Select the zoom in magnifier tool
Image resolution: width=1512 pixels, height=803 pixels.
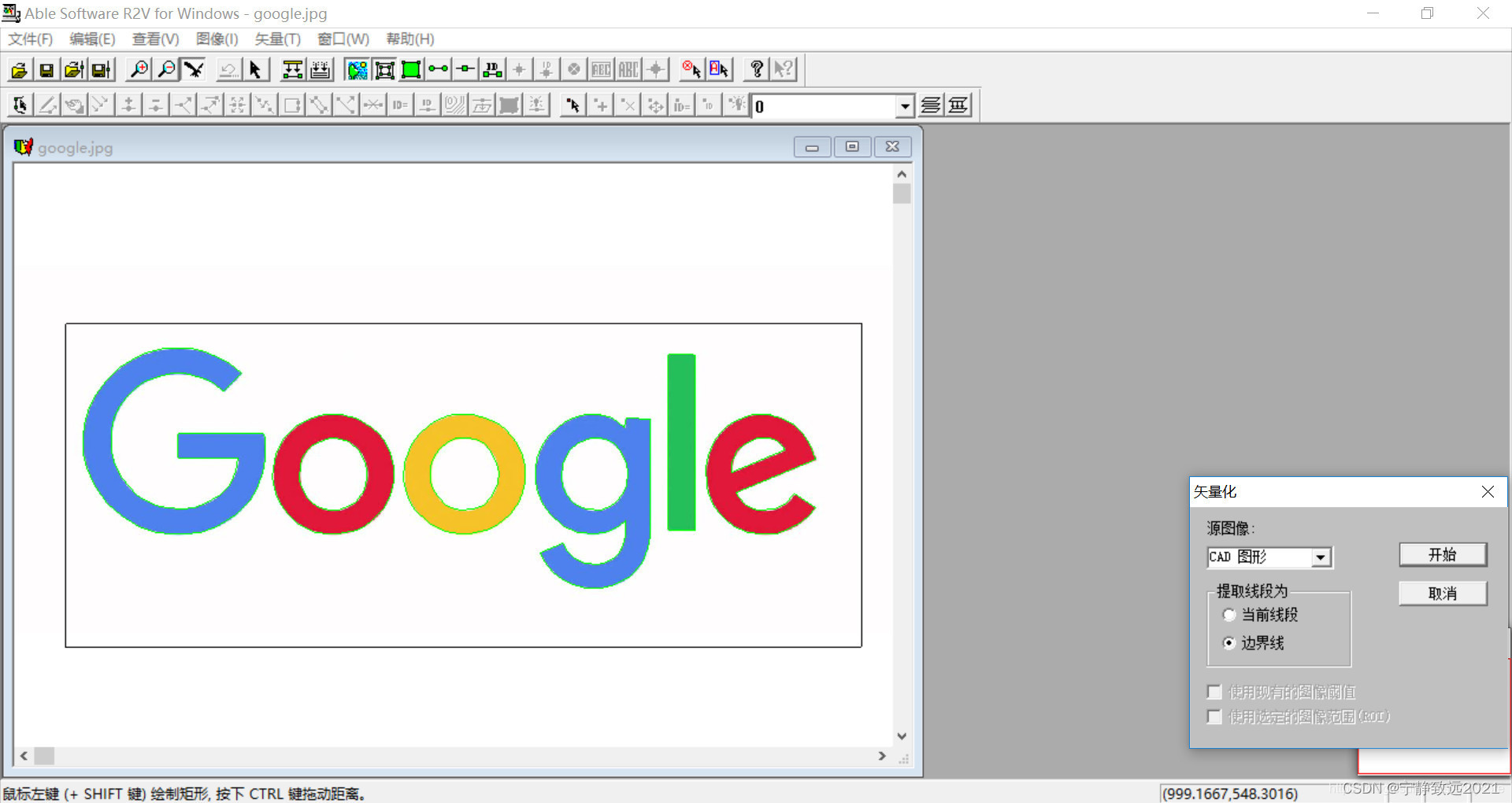click(x=139, y=70)
